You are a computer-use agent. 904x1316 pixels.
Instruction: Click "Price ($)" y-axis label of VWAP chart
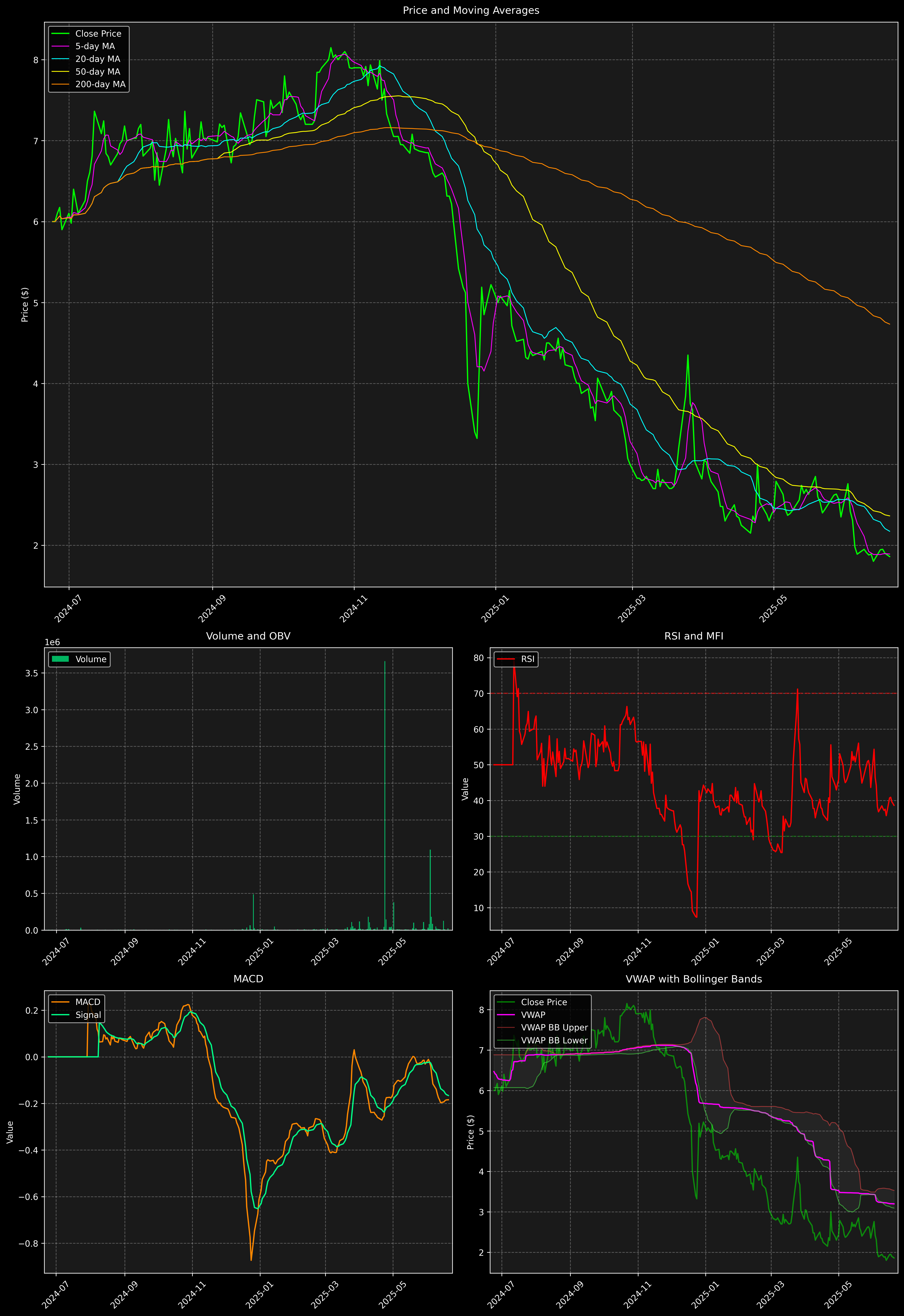(471, 1132)
